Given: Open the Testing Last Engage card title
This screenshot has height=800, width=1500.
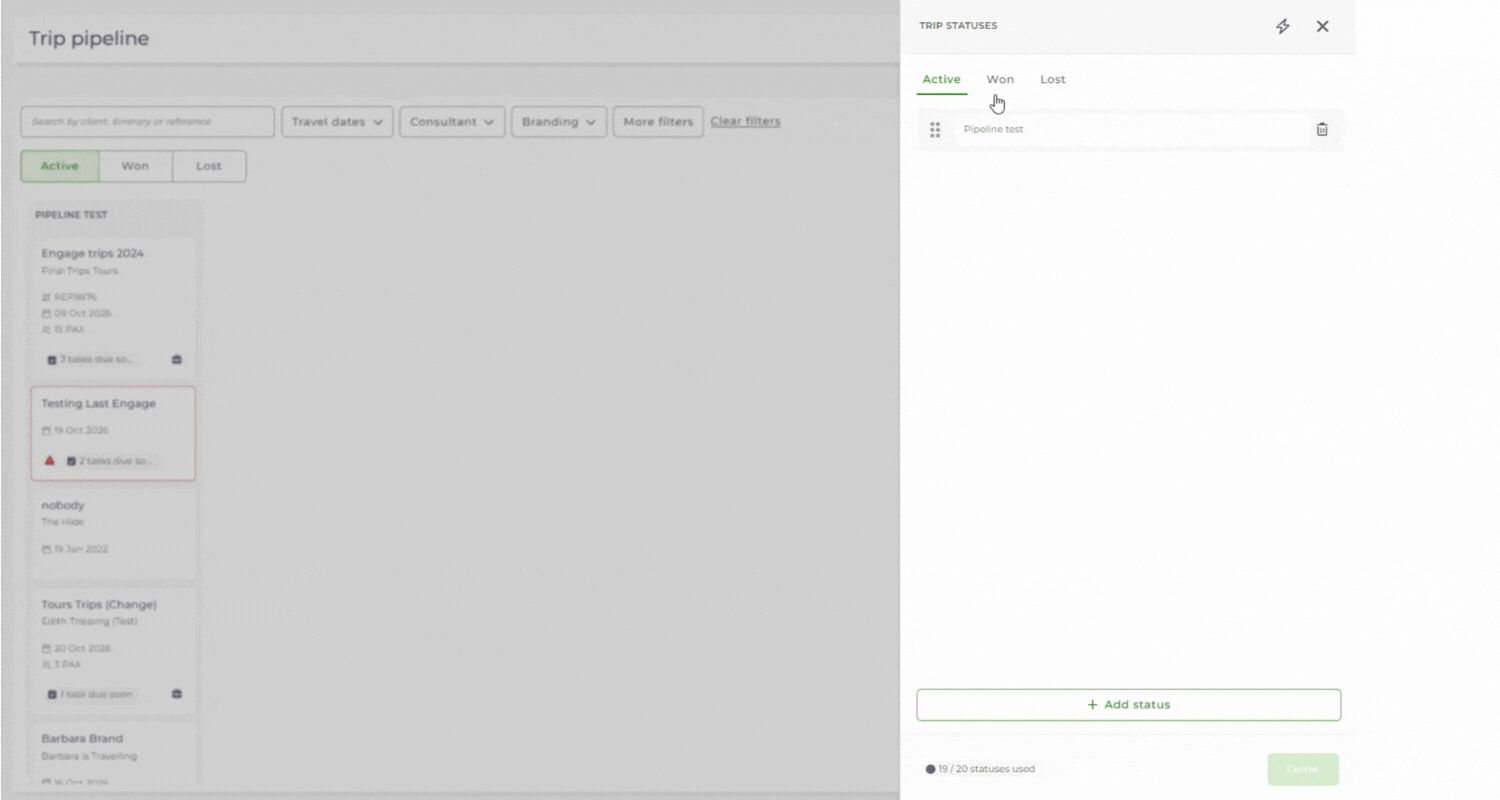Looking at the screenshot, I should (x=98, y=403).
